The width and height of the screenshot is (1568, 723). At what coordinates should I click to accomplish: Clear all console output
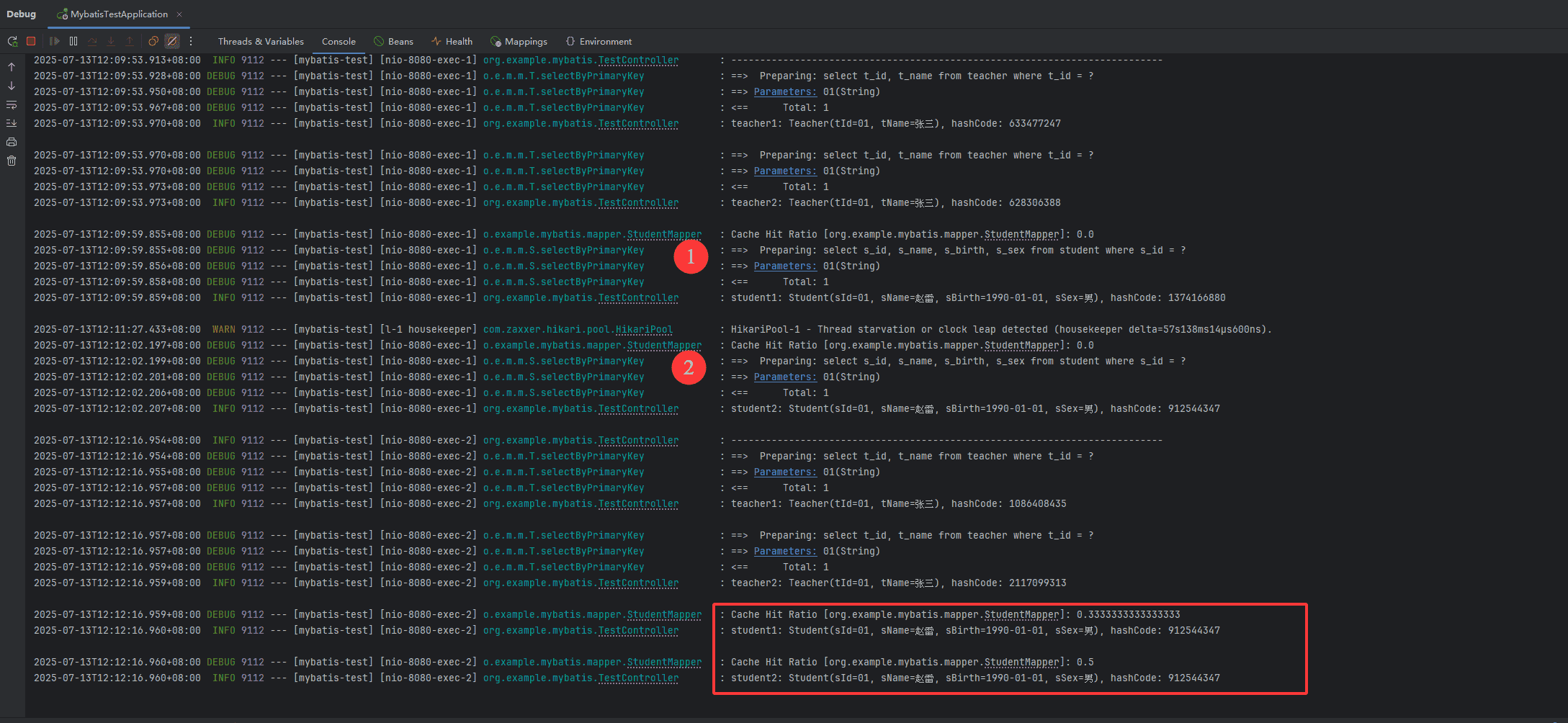click(x=12, y=161)
